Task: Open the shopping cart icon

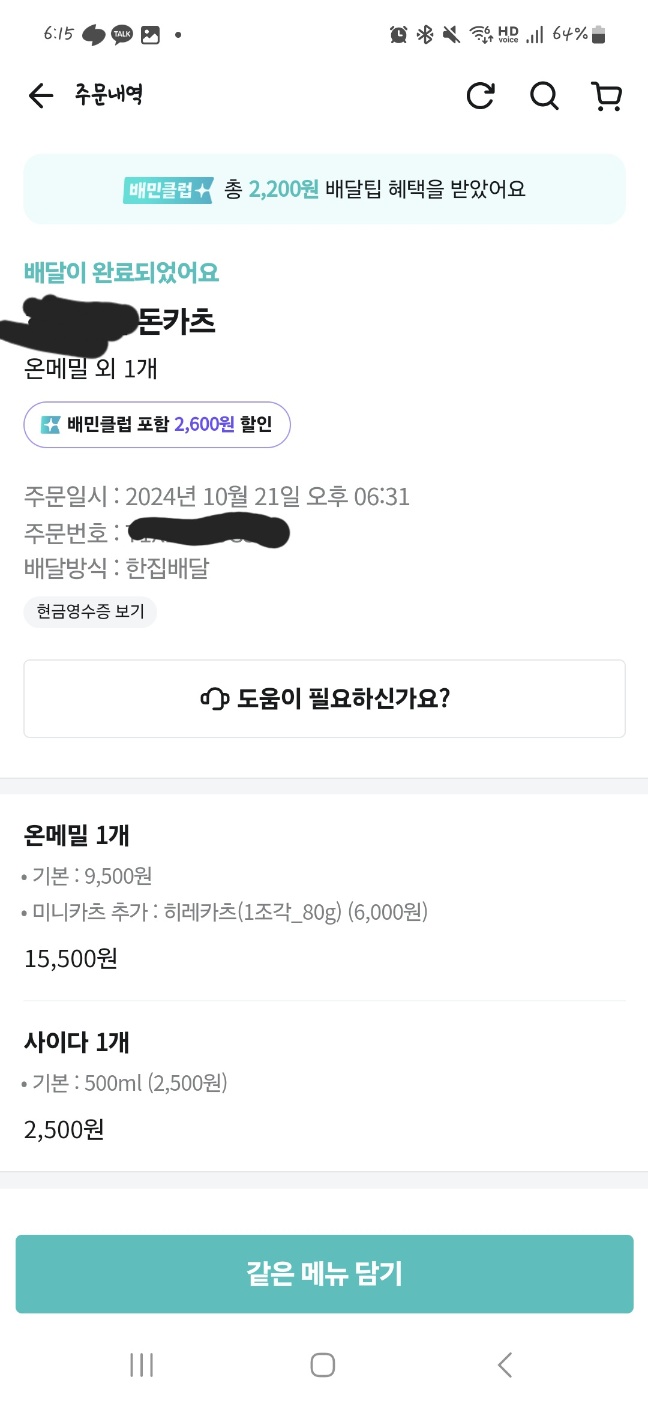Action: tap(606, 96)
